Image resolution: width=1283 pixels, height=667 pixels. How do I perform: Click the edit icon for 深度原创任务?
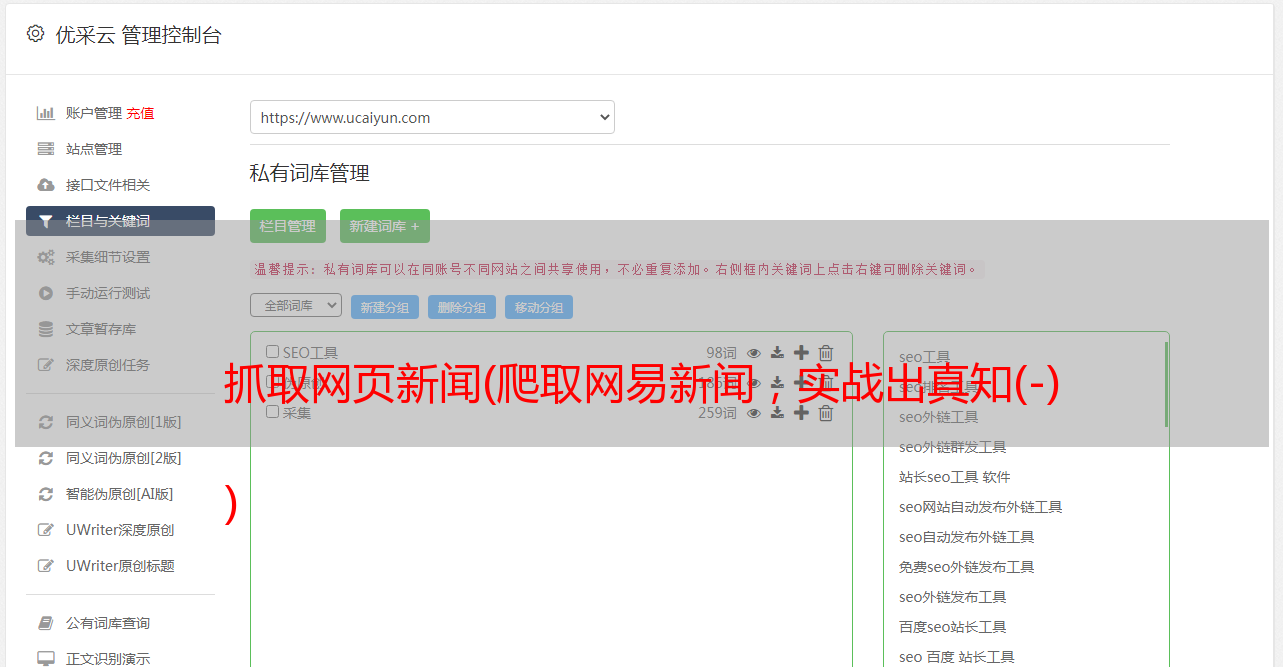(46, 365)
